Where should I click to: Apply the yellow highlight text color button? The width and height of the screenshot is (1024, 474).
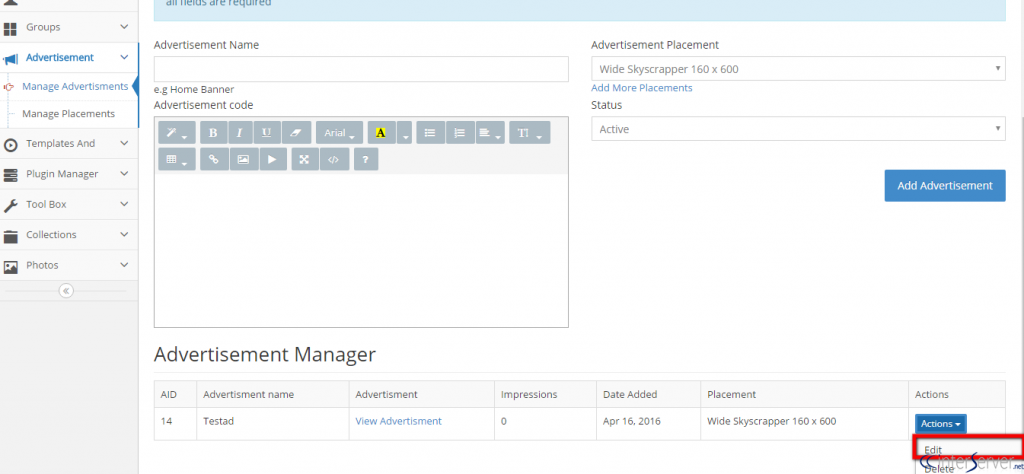click(381, 133)
